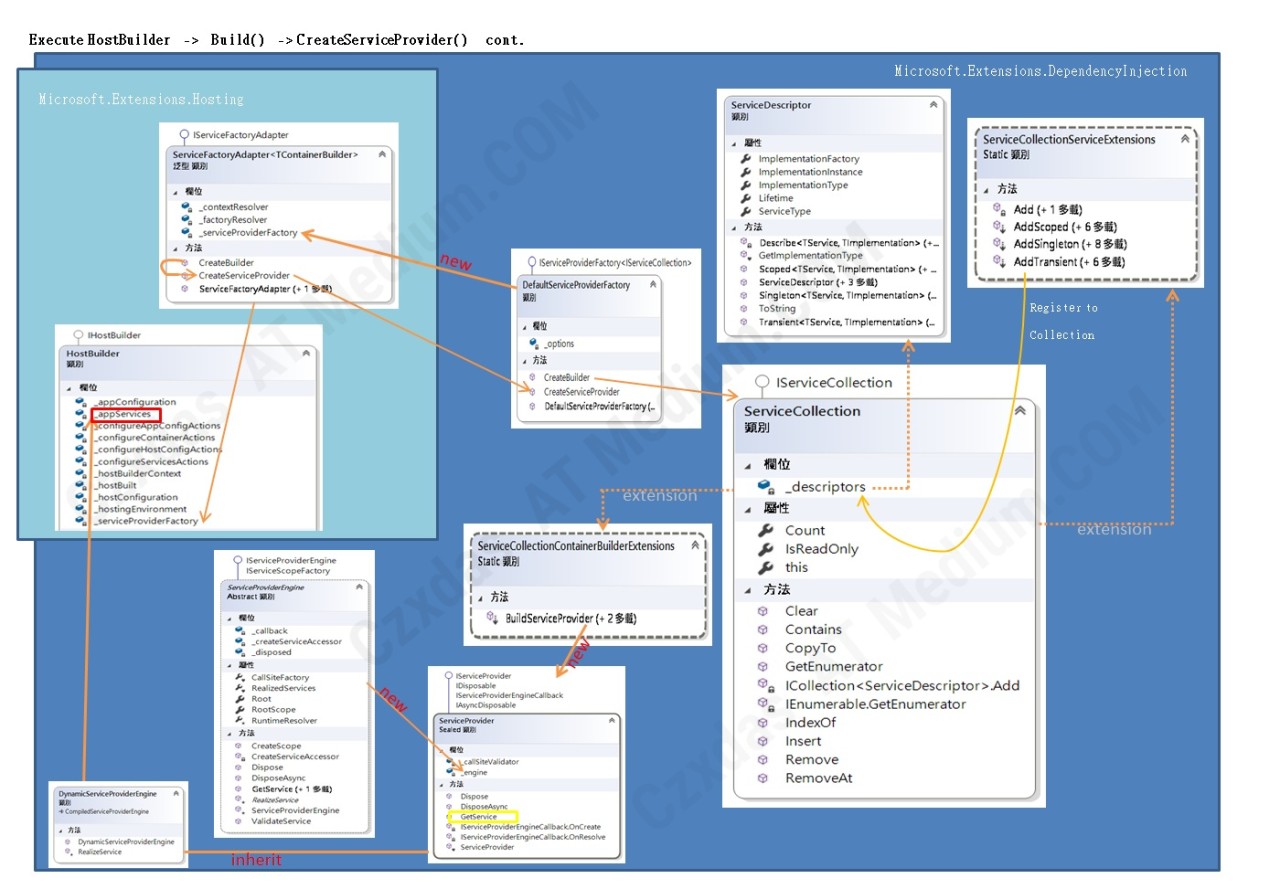The height and width of the screenshot is (889, 1280).
Task: Select _configureServicesActions in HostBuilder
Action: pyautogui.click(x=150, y=461)
